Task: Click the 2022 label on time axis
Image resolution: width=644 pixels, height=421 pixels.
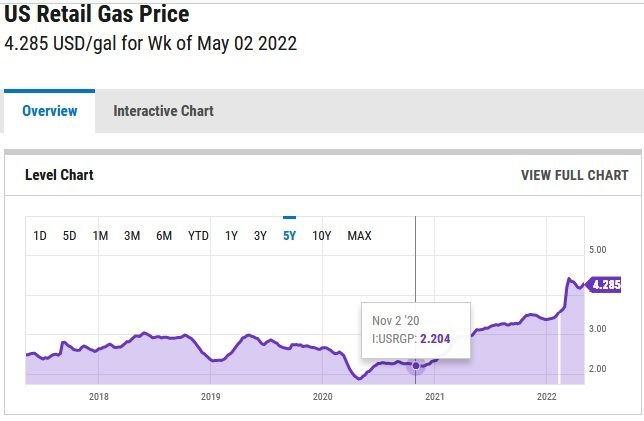Action: [546, 397]
